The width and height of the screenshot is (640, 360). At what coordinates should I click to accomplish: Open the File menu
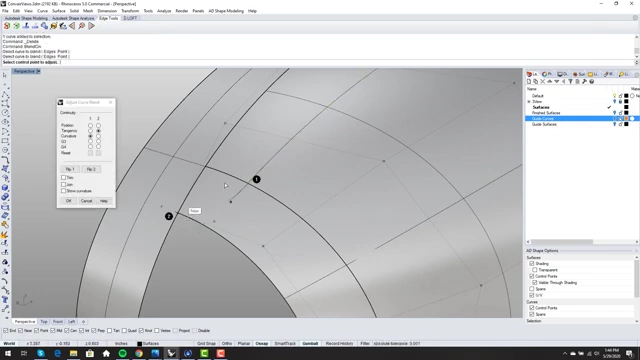coord(5,11)
